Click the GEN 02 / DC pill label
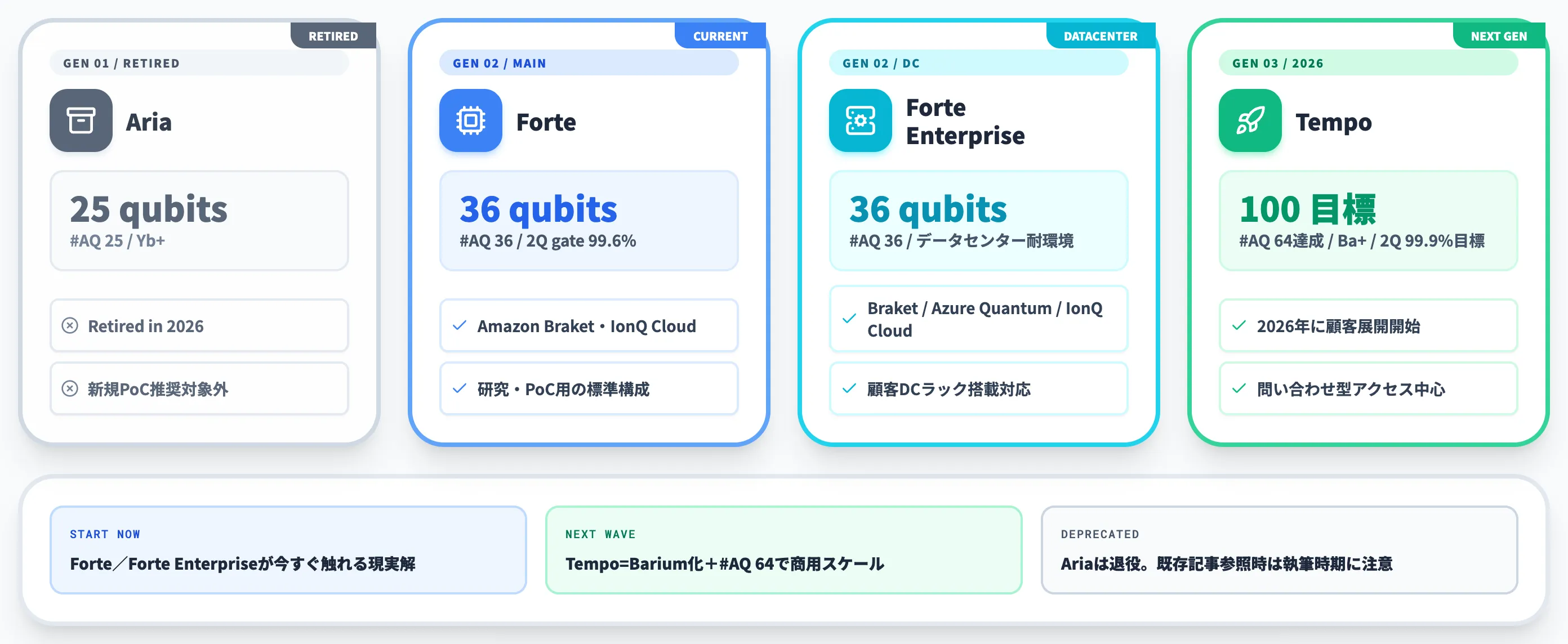 point(978,62)
